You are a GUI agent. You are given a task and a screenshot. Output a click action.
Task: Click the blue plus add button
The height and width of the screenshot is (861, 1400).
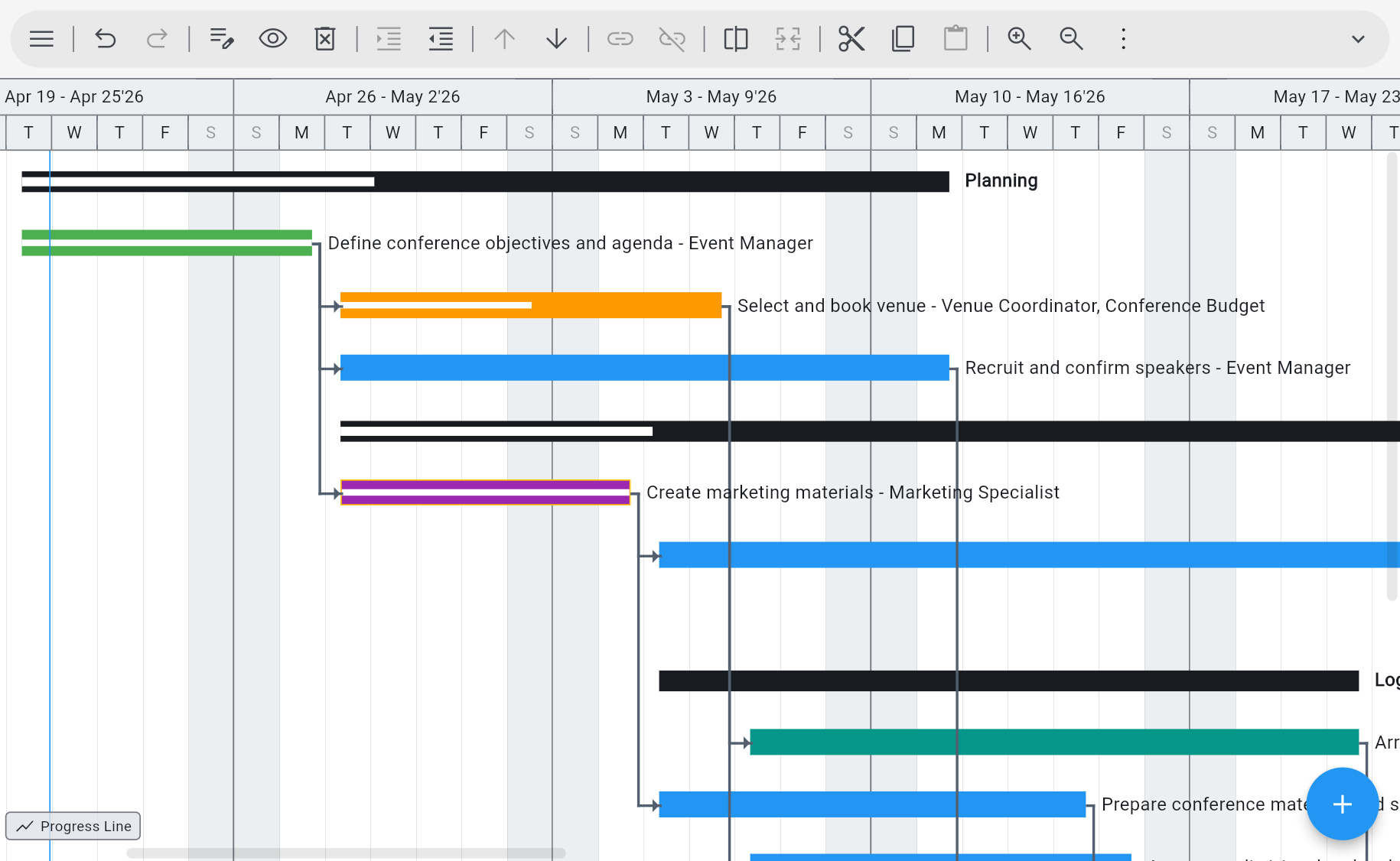1343,804
